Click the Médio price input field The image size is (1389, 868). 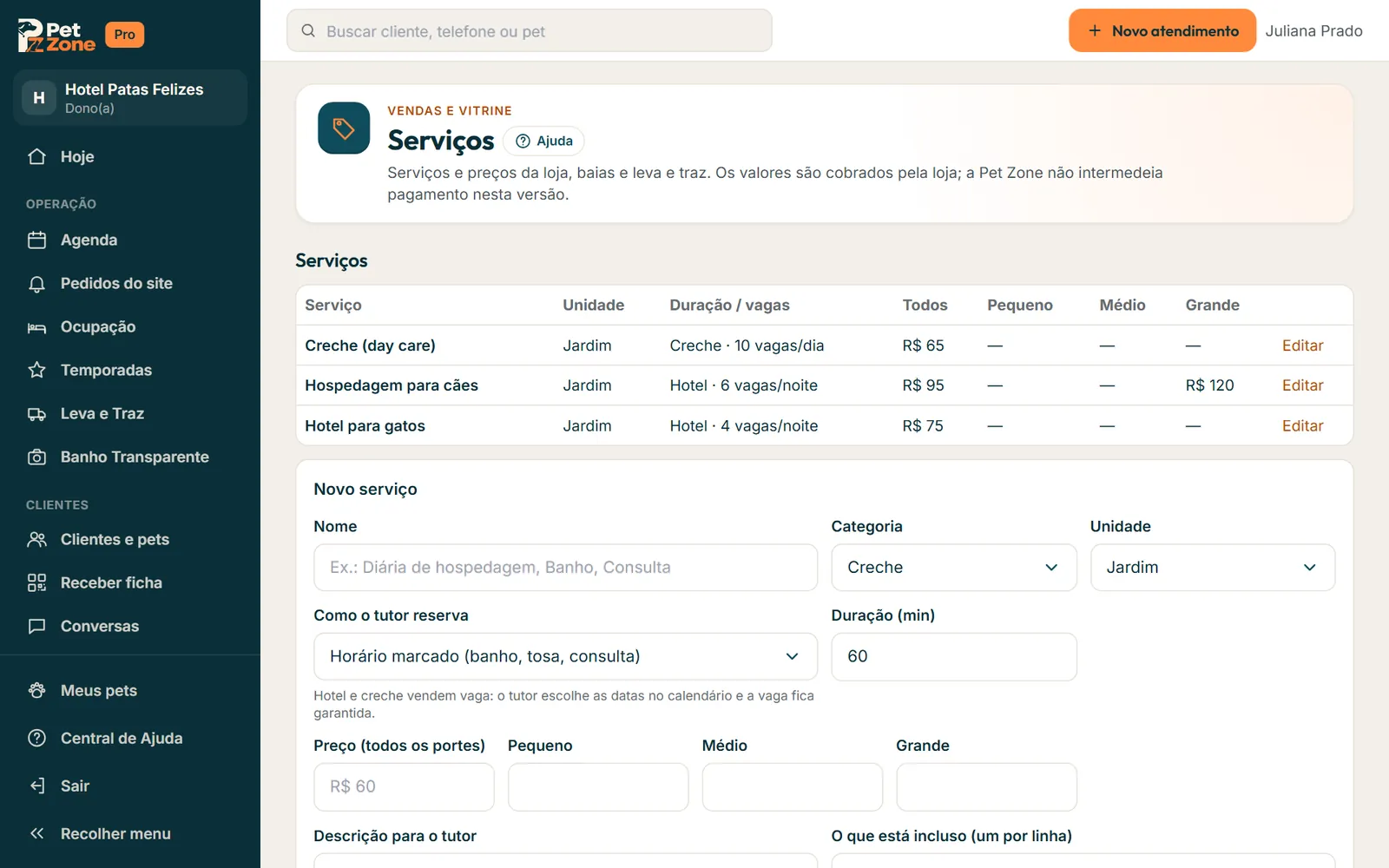click(x=793, y=786)
